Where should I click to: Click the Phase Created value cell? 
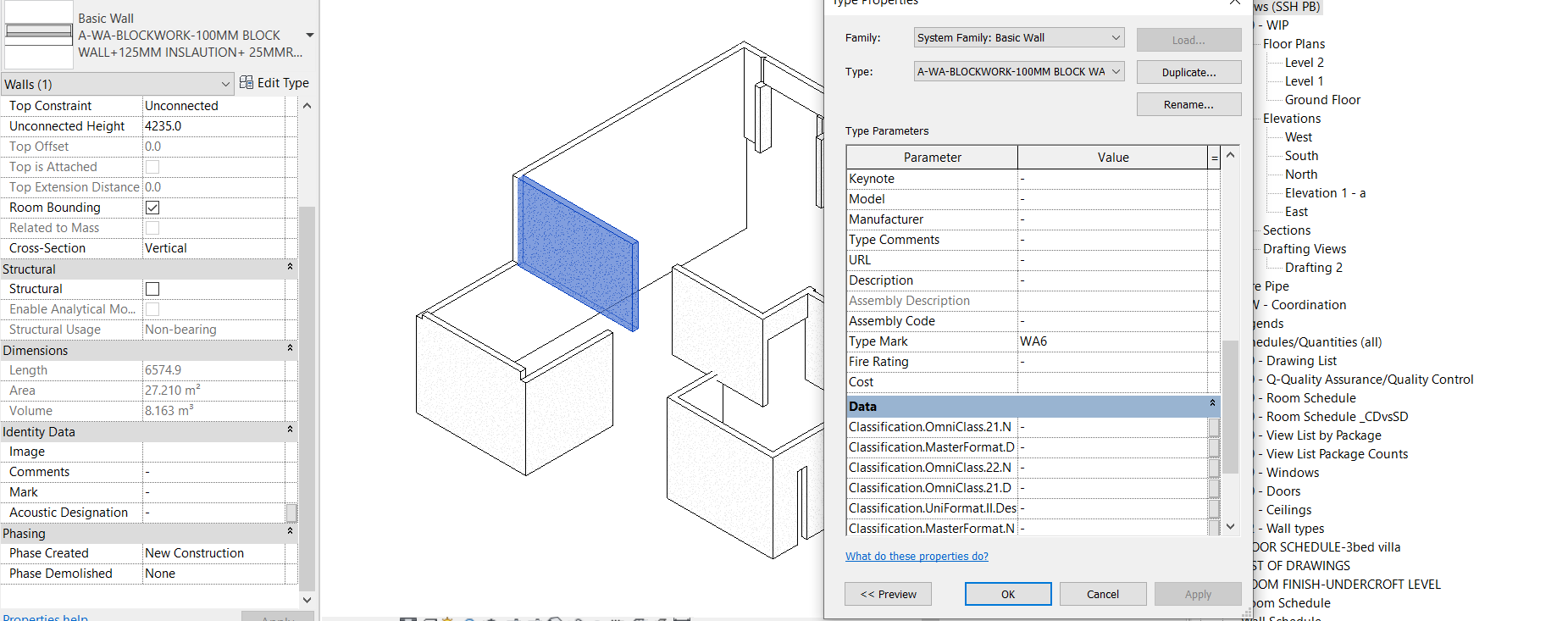pyautogui.click(x=213, y=553)
